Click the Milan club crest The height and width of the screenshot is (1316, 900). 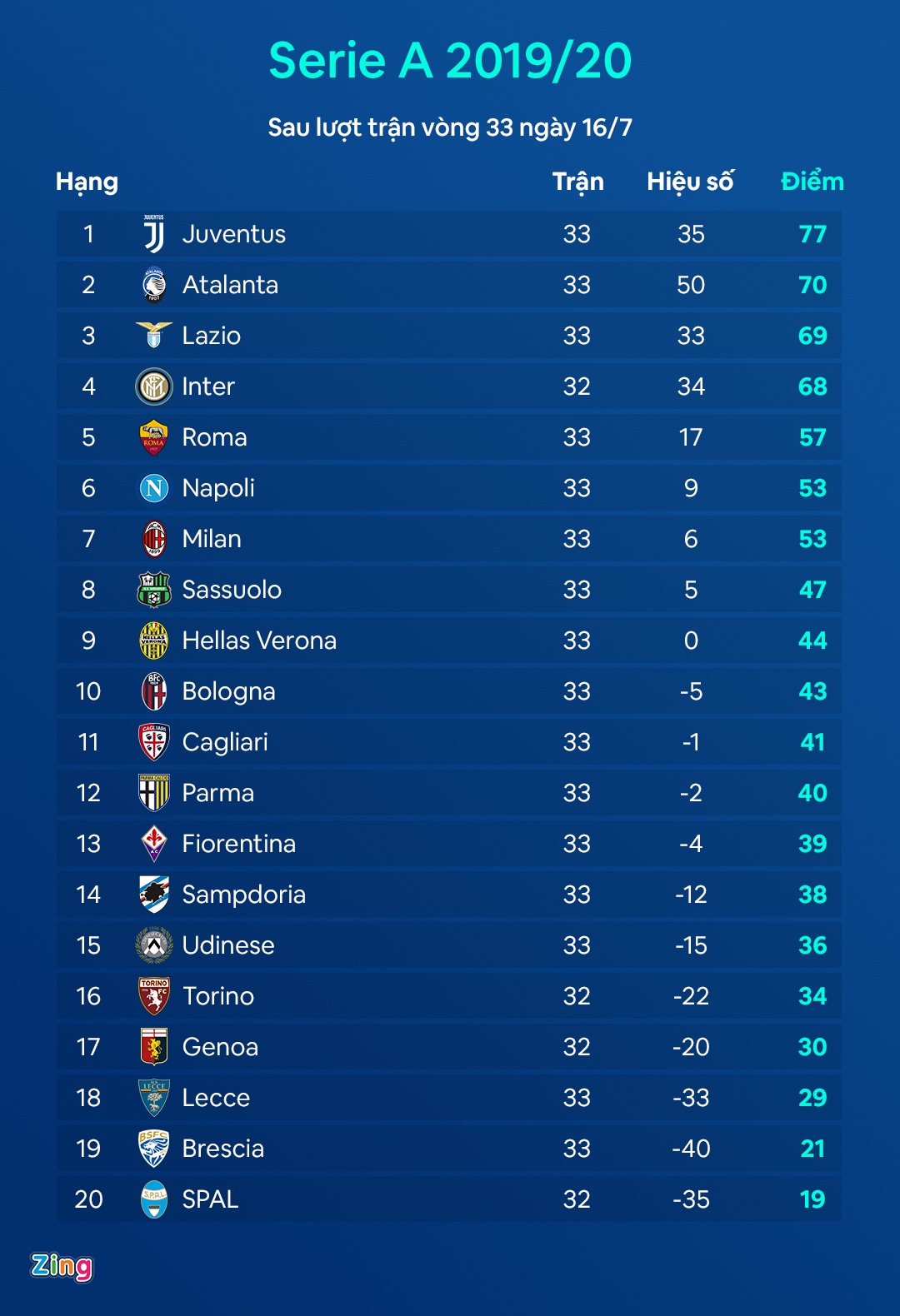(154, 539)
